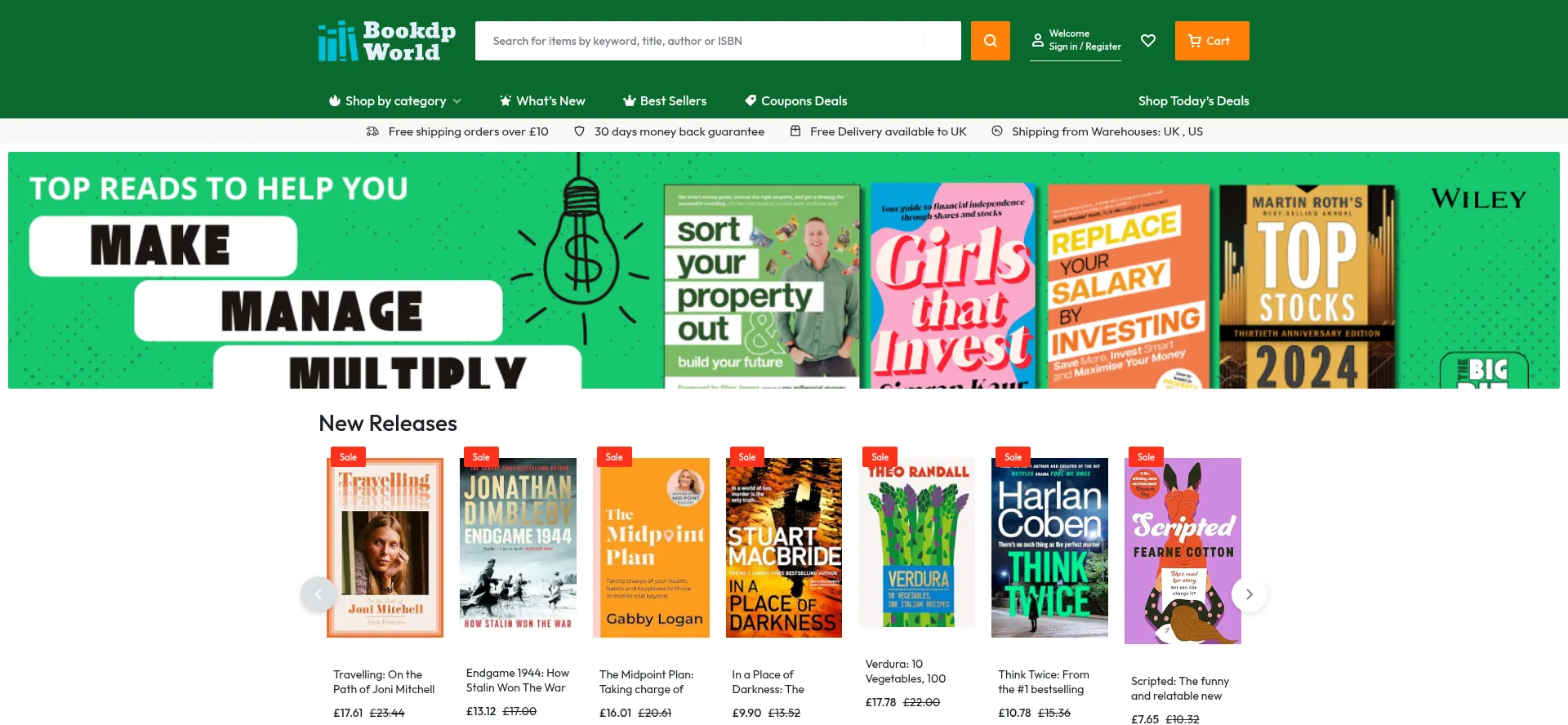Click New Releases section heading

click(388, 423)
